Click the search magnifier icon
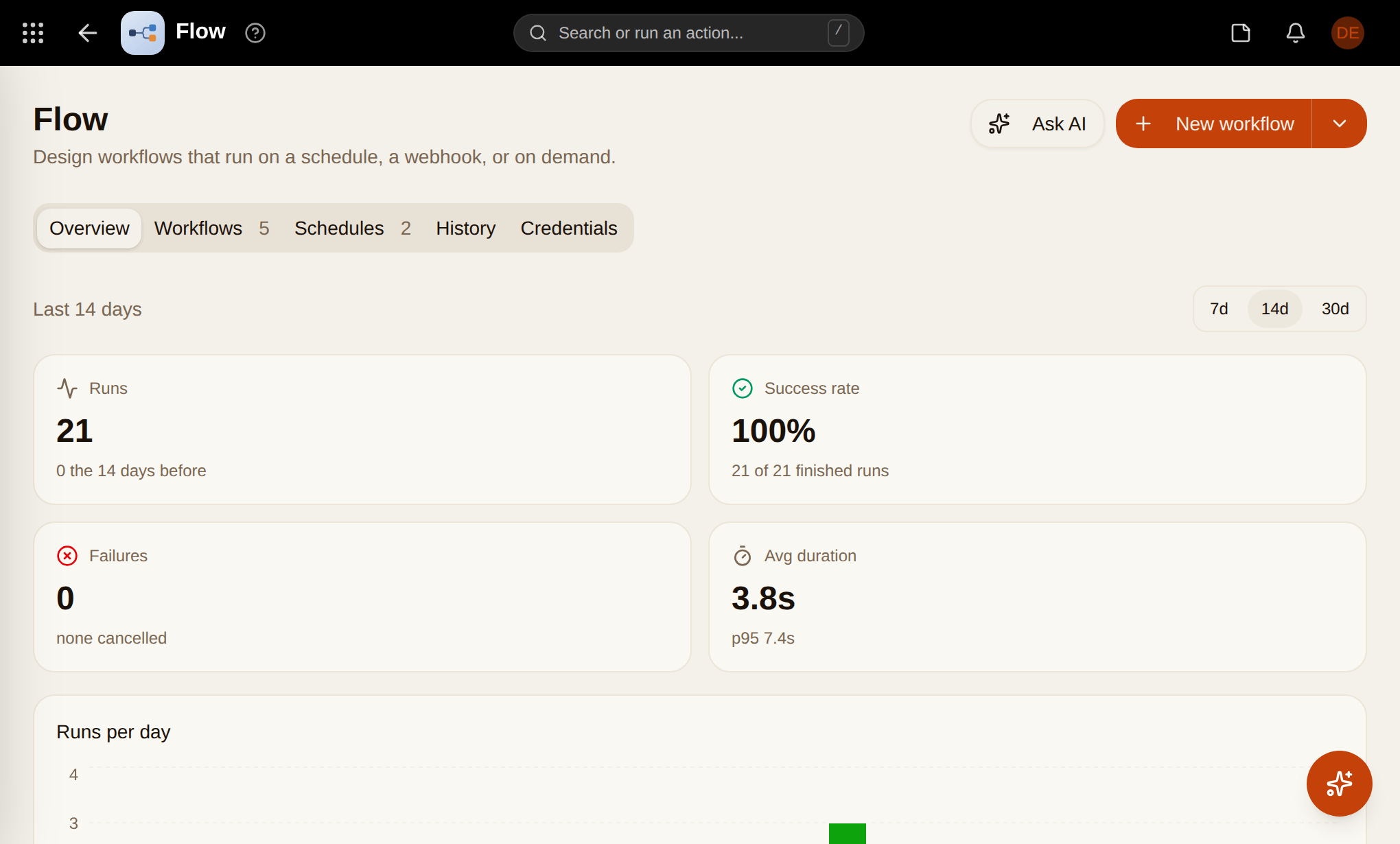This screenshot has height=844, width=1400. click(x=538, y=33)
